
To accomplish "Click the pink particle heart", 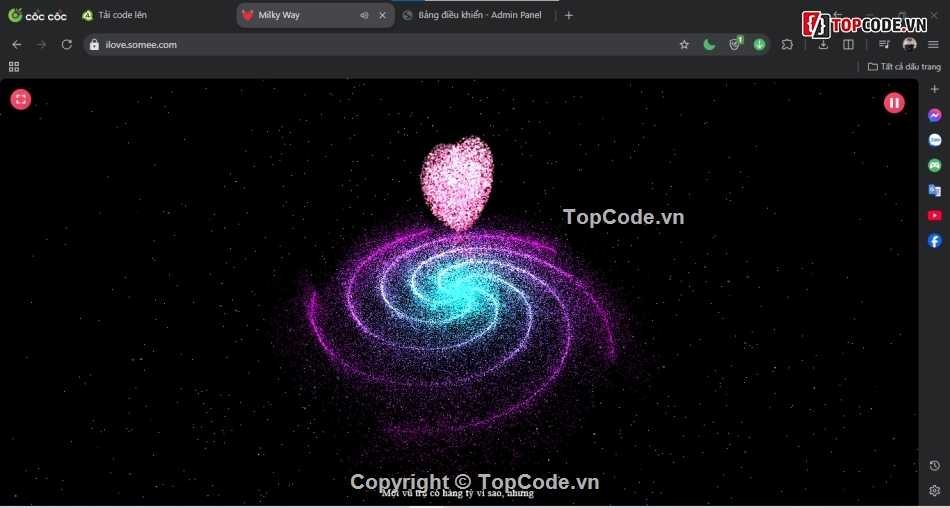I will point(457,182).
